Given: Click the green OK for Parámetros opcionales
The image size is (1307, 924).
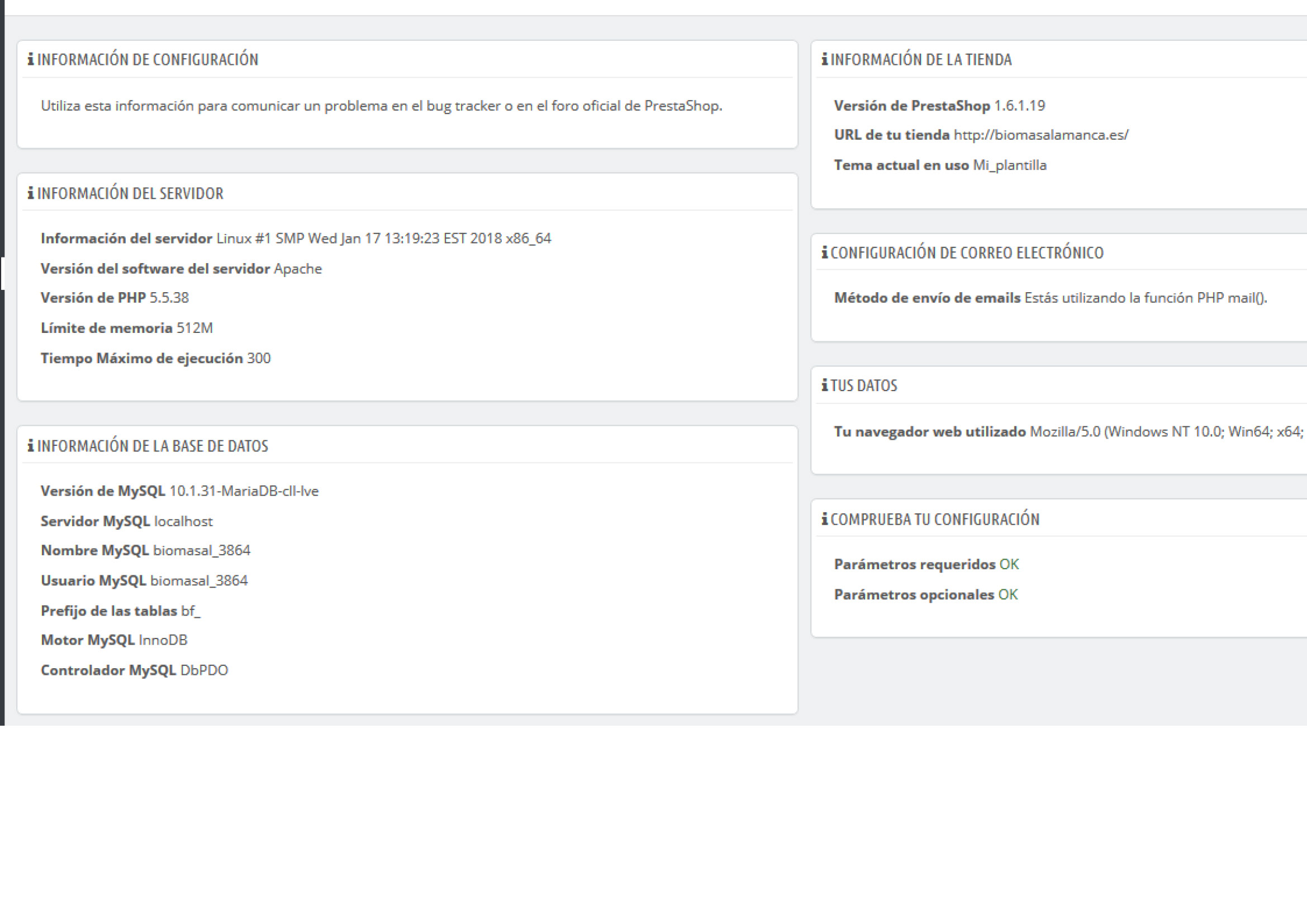Looking at the screenshot, I should (x=1007, y=594).
